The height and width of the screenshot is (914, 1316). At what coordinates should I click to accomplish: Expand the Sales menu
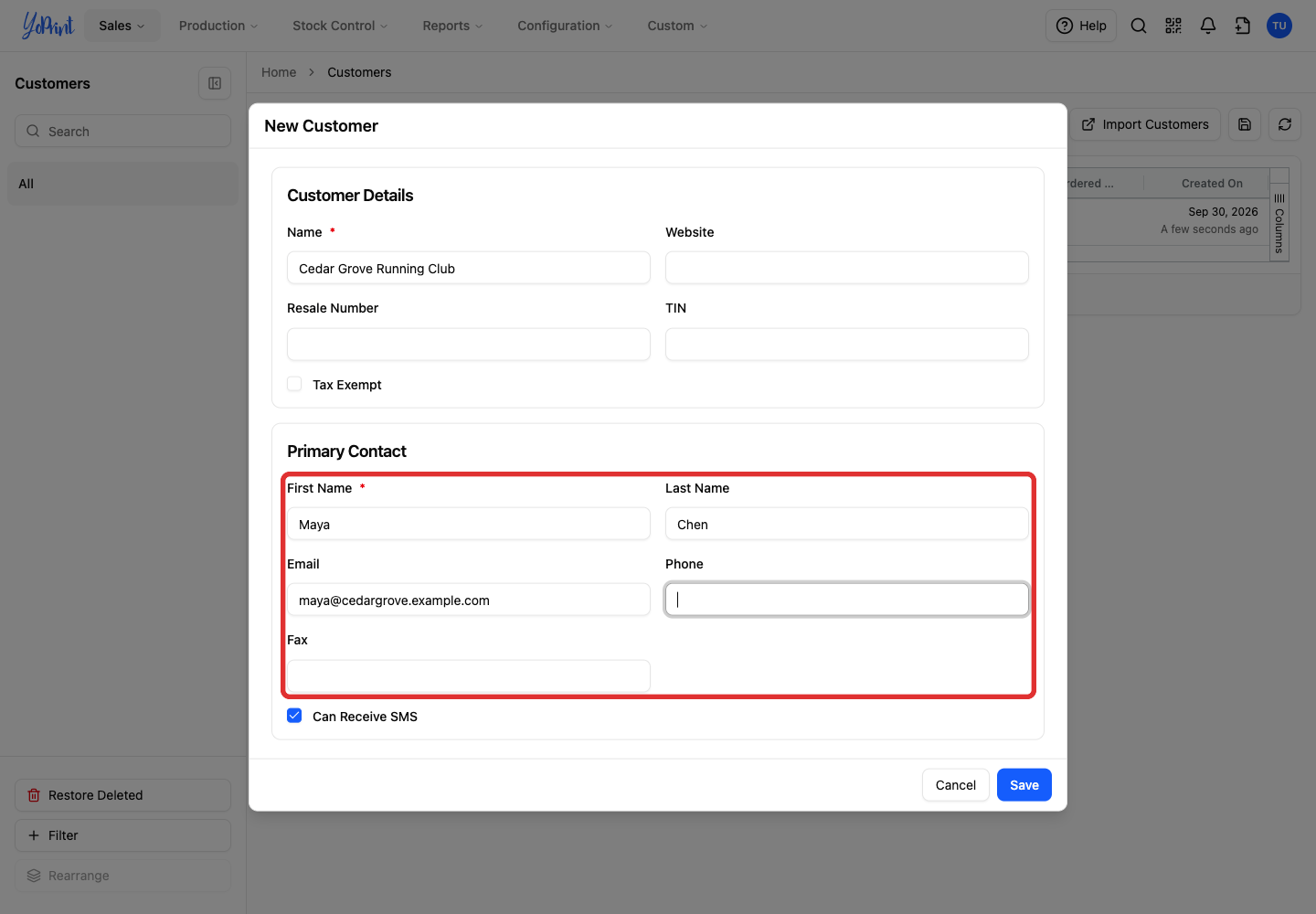122,26
